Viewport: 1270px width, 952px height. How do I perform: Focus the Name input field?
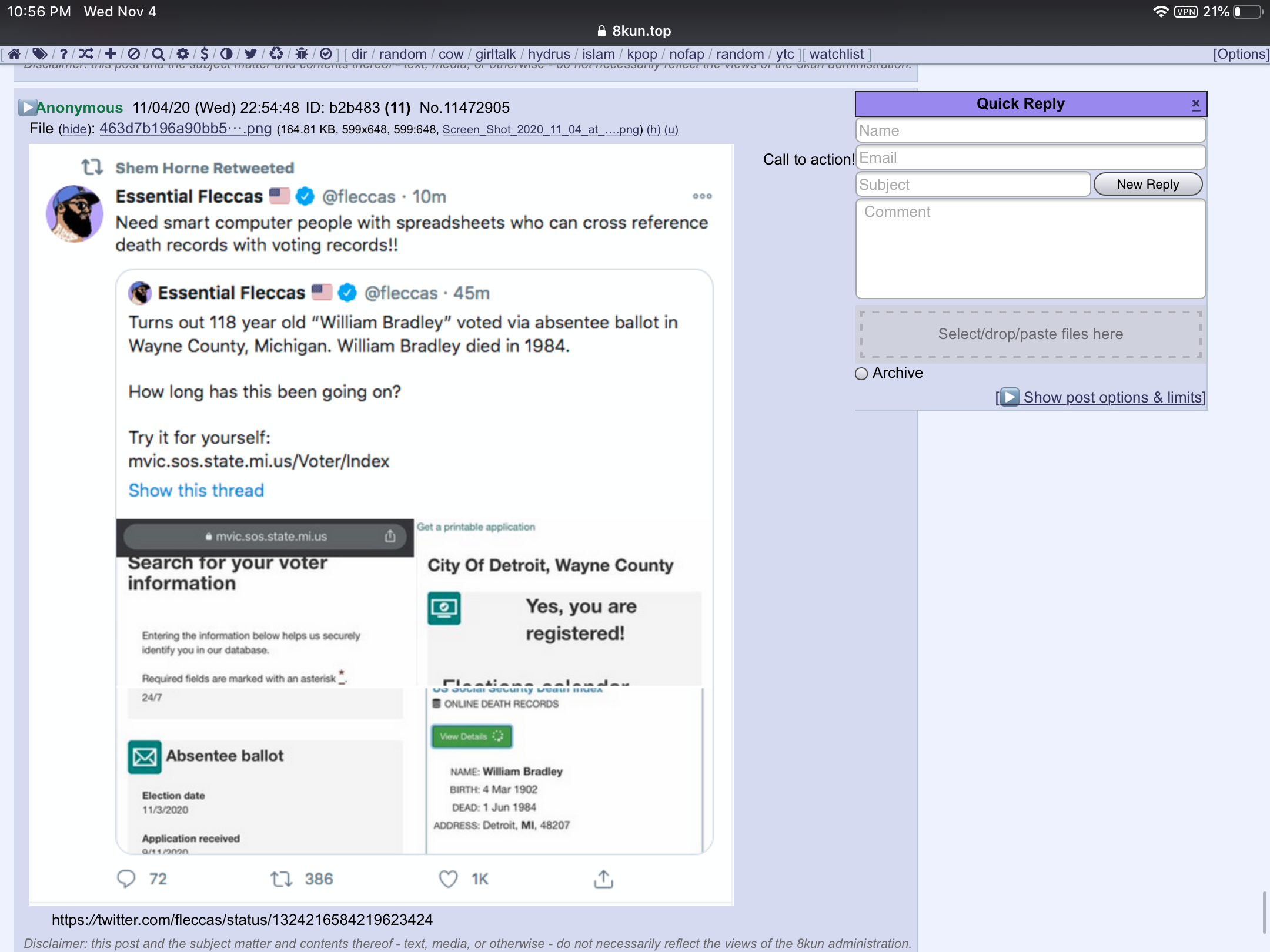(x=1031, y=130)
